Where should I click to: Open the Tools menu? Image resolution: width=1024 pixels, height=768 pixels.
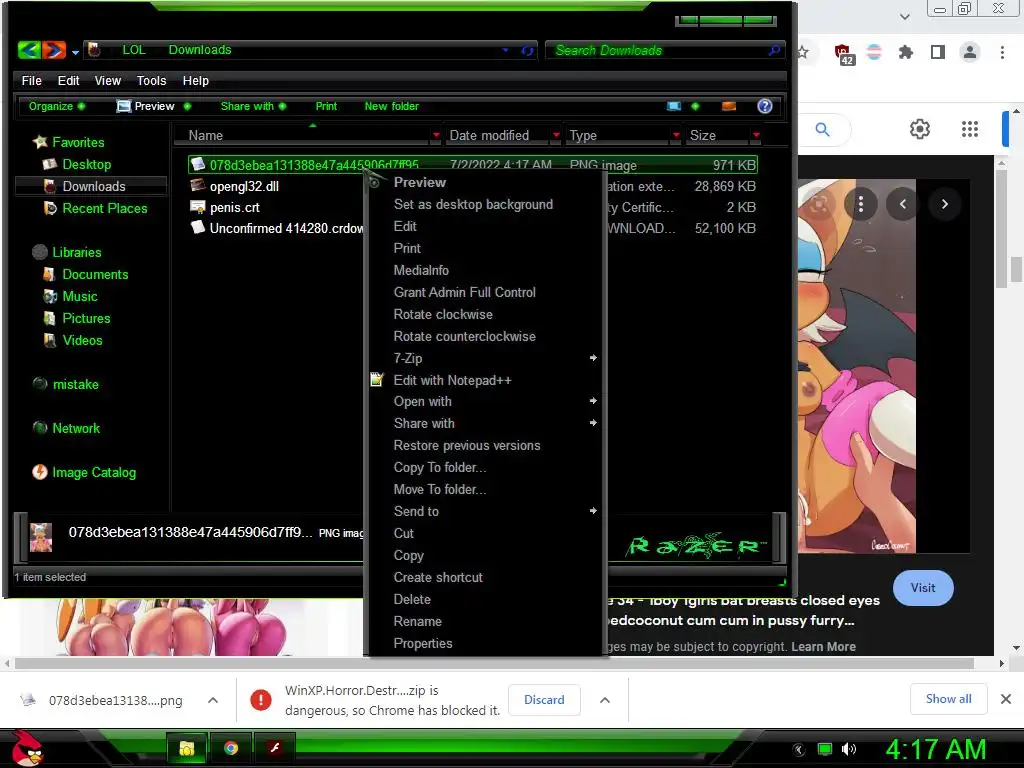(x=151, y=80)
